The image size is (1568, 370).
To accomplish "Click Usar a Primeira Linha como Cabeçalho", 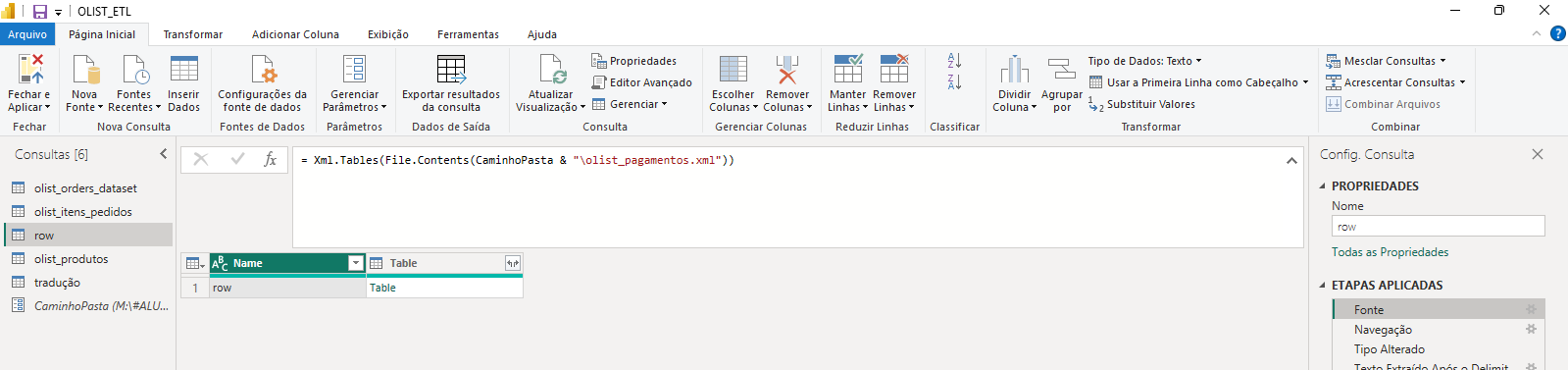I will tap(1198, 82).
